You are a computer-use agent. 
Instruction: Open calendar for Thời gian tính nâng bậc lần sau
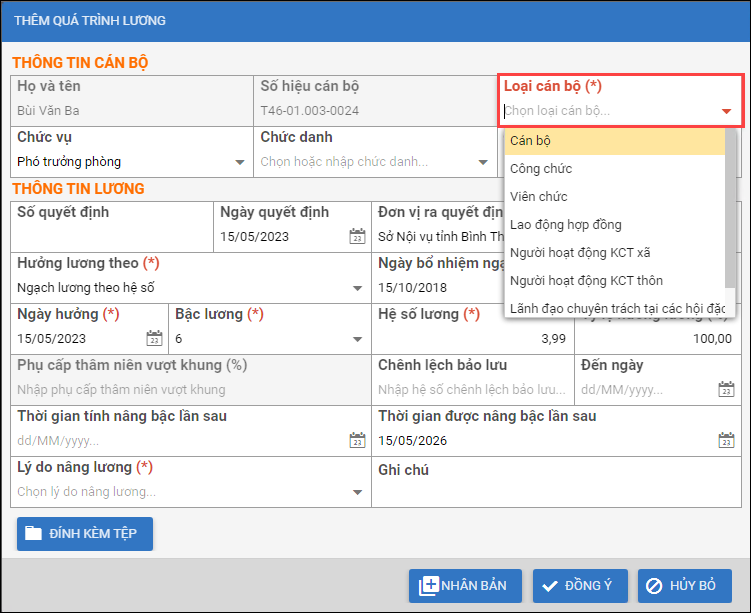point(357,440)
